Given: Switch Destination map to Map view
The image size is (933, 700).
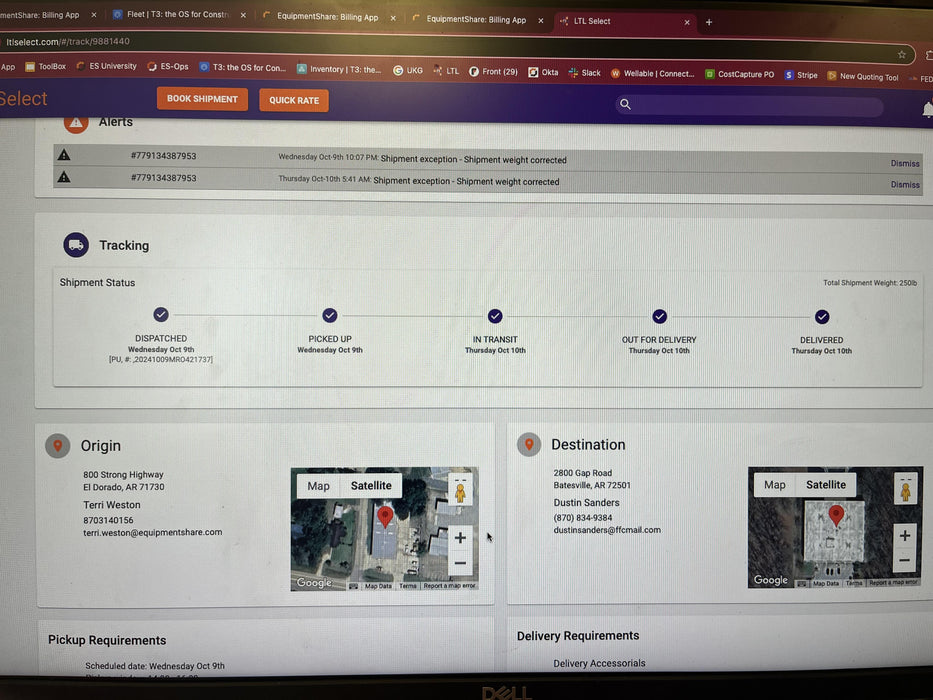Looking at the screenshot, I should [x=774, y=485].
